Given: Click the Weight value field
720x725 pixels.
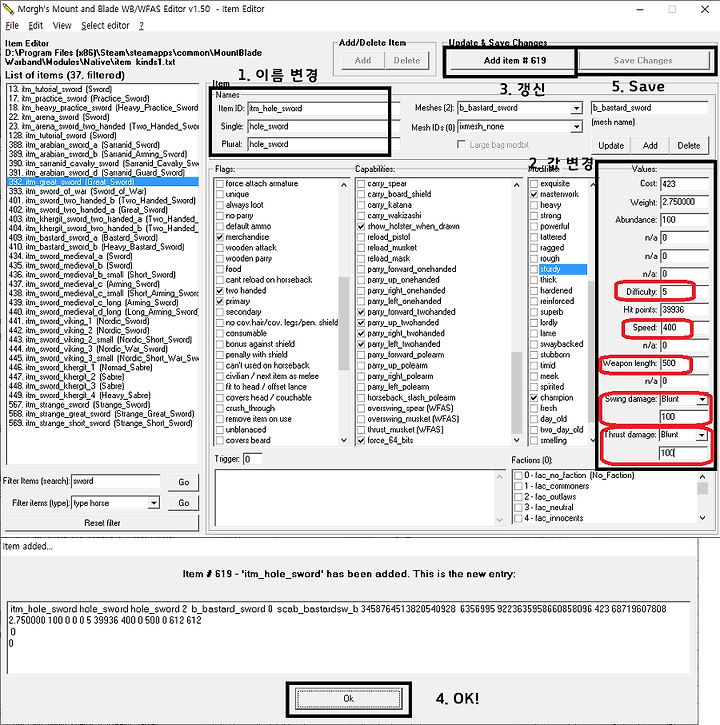Looking at the screenshot, I should pos(684,202).
